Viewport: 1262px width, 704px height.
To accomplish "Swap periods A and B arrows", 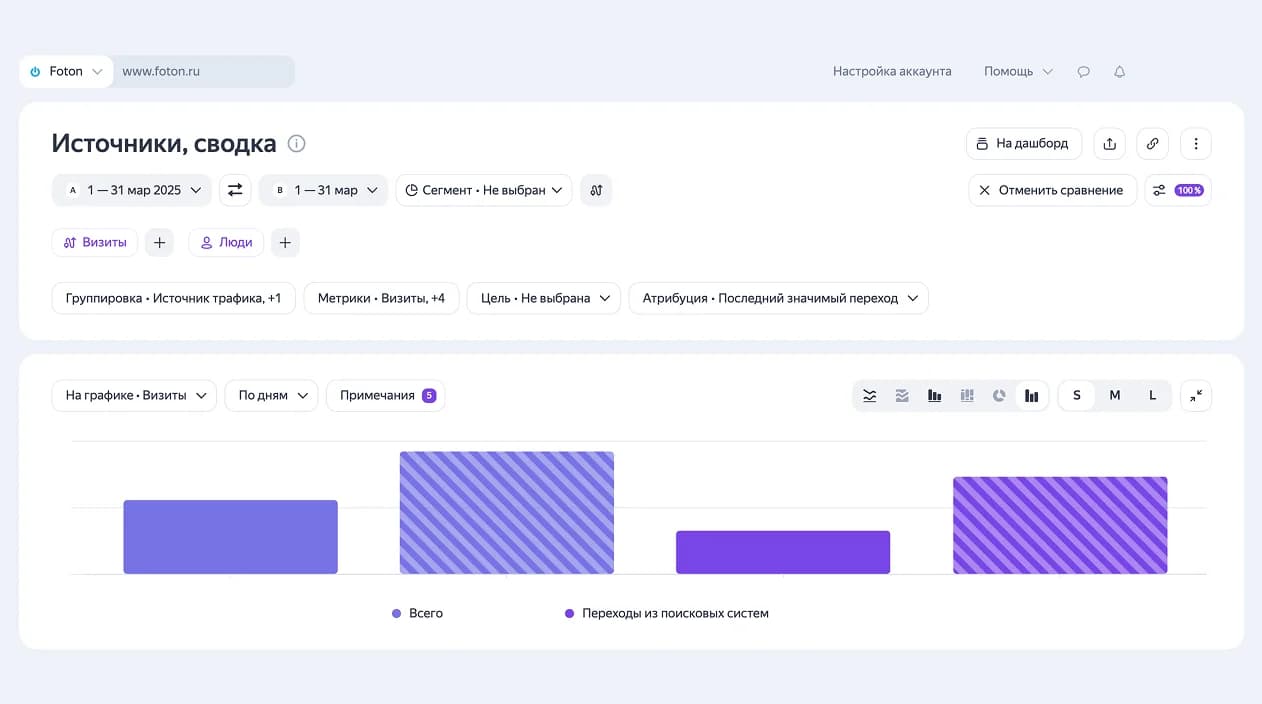I will pos(235,190).
